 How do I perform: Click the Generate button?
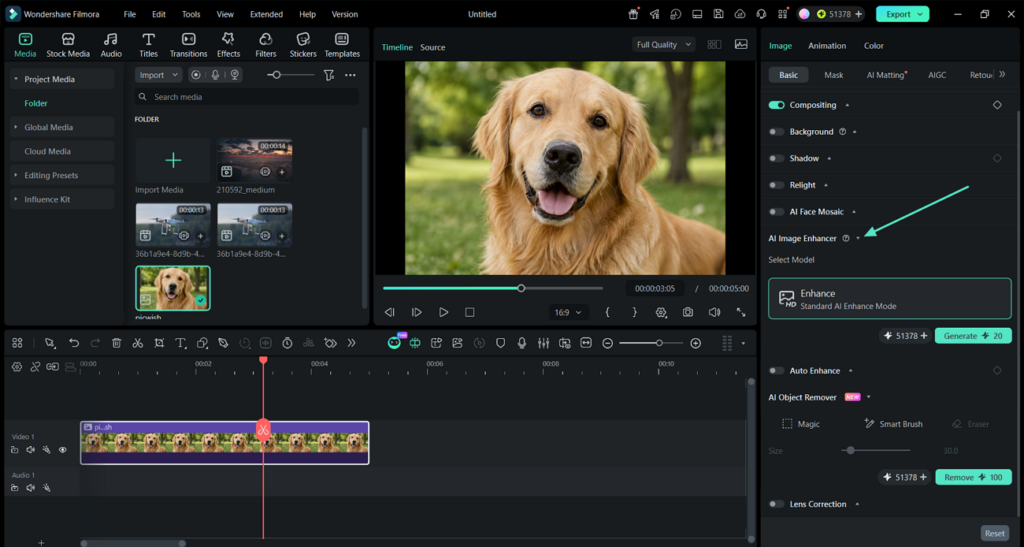[x=973, y=336]
